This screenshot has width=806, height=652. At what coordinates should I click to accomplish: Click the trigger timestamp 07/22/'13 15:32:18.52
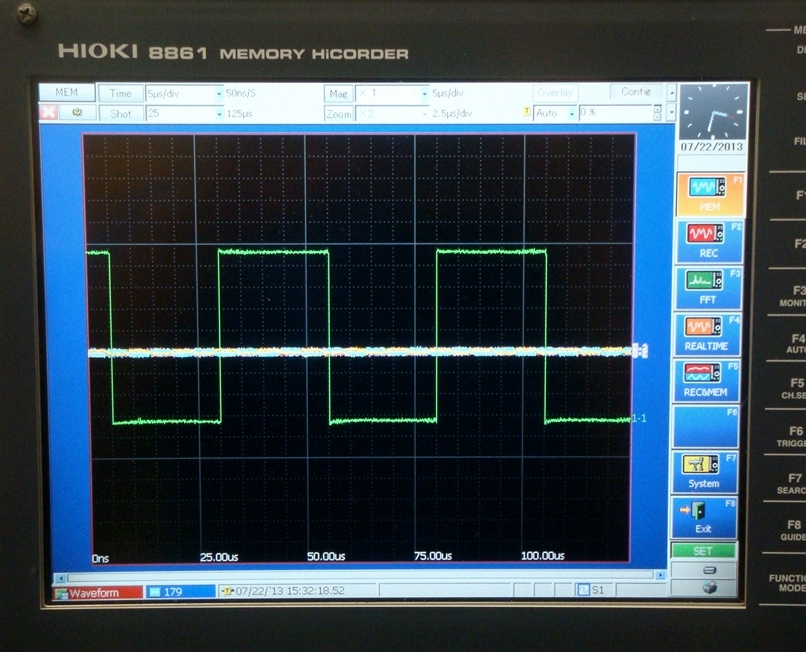point(290,591)
